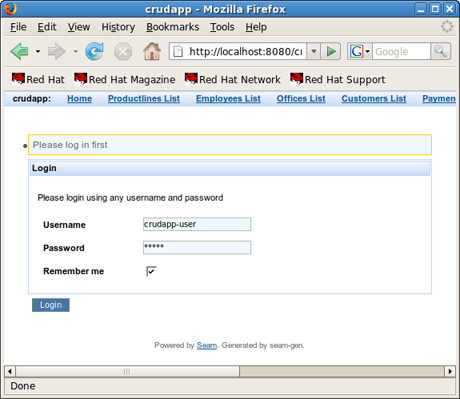Image resolution: width=460 pixels, height=399 pixels.
Task: Click the Username input field
Action: 197,224
